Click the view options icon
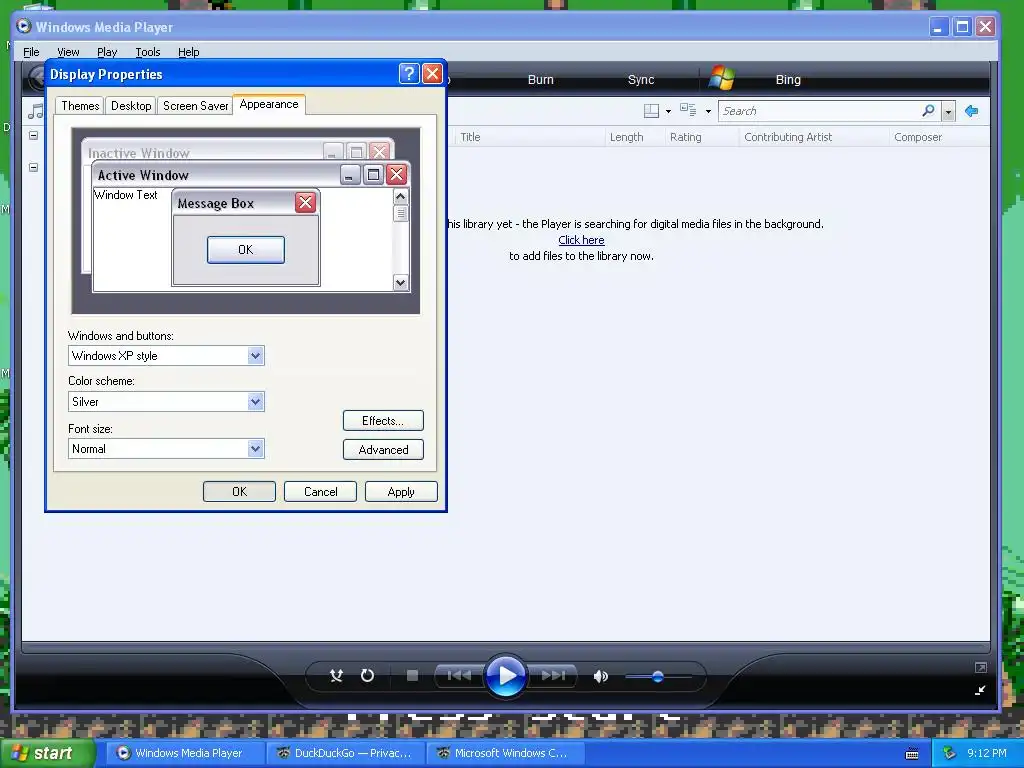The height and width of the screenshot is (768, 1024). (x=688, y=110)
